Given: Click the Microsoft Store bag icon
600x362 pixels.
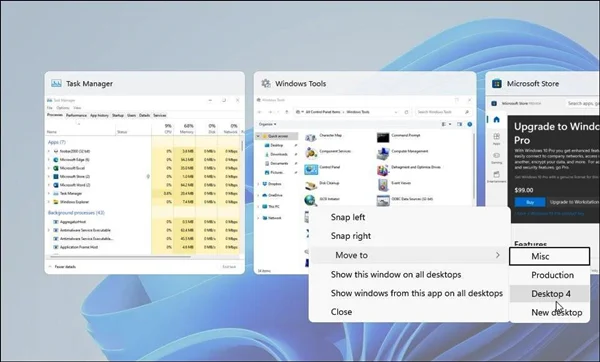Looking at the screenshot, I should (497, 83).
